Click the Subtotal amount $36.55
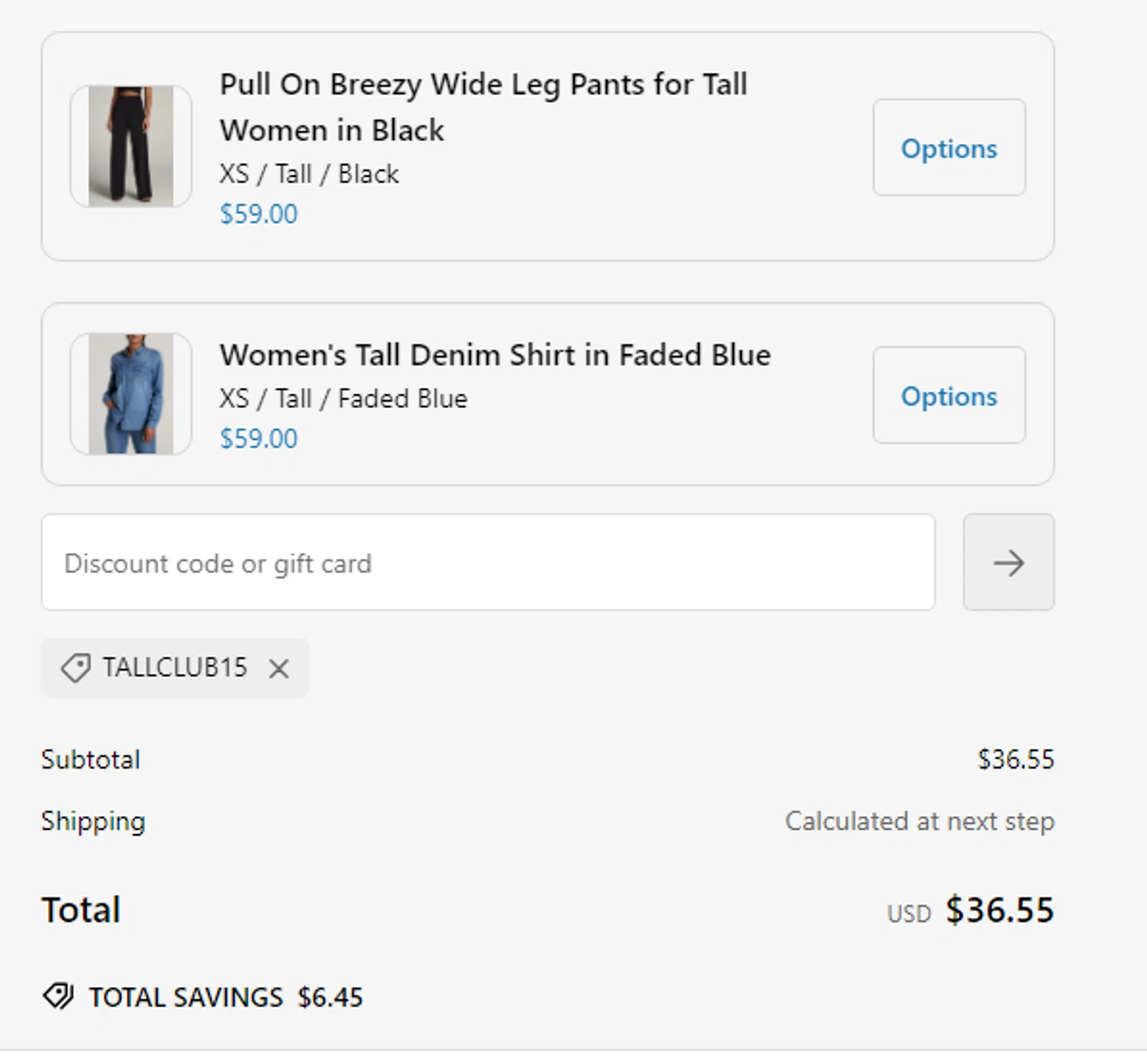The height and width of the screenshot is (1064, 1147). 1015,759
